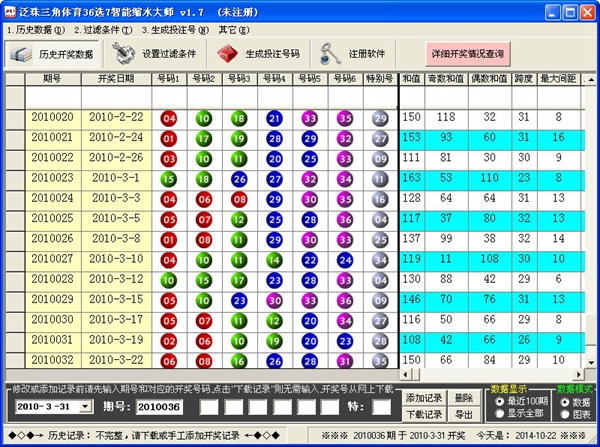Open 设置过滤条件 from the toolbar
This screenshot has width=600, height=447.
(x=124, y=53)
